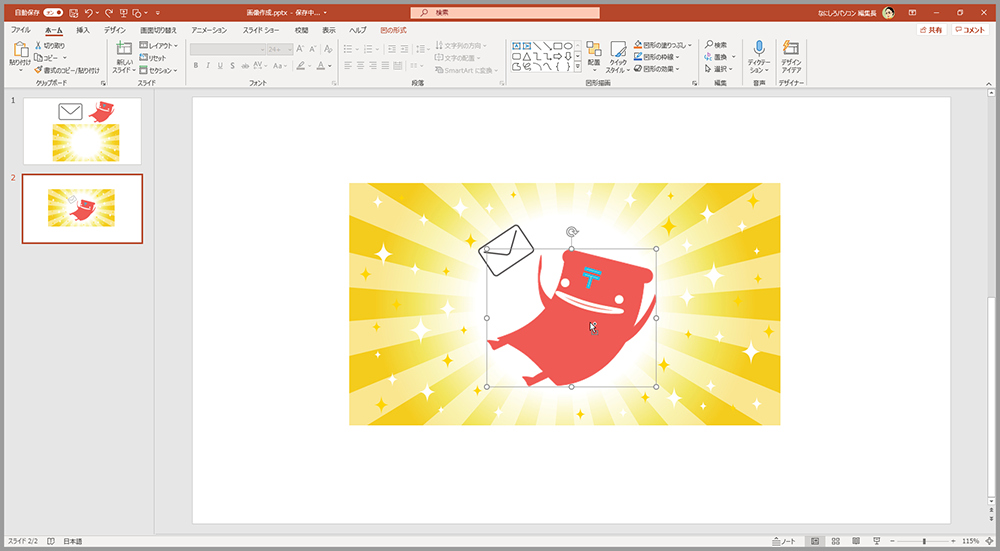Open the ファイル tab
This screenshot has height=551, width=1000.
pyautogui.click(x=20, y=30)
